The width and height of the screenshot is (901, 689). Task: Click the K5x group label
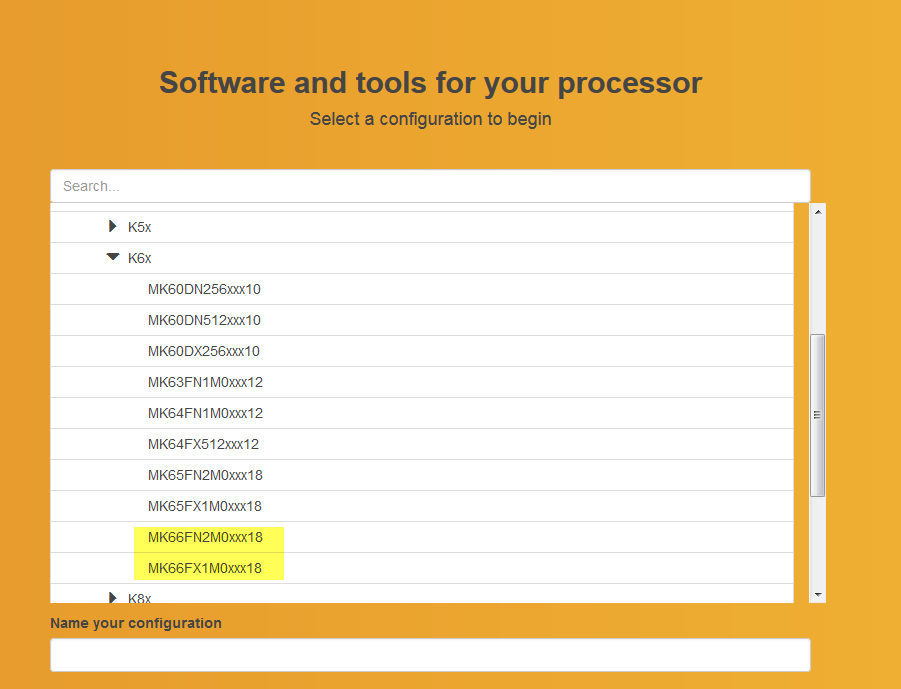[139, 227]
